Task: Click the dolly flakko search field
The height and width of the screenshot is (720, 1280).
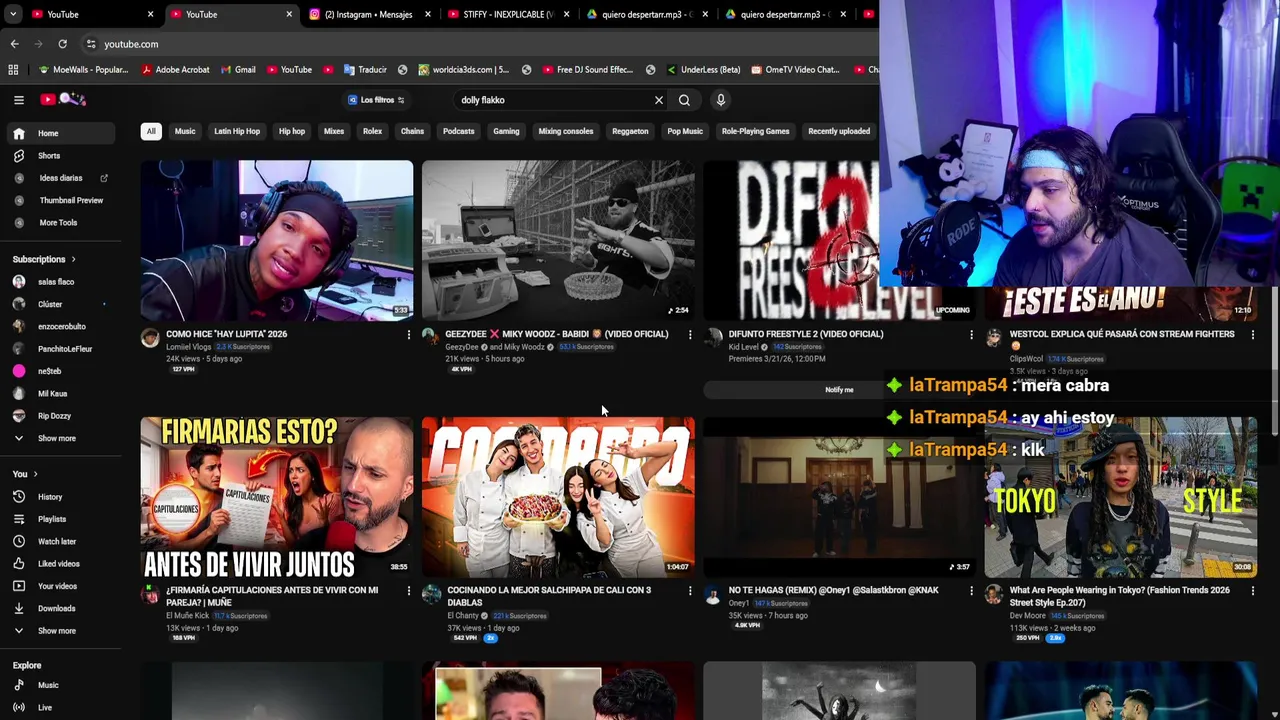Action: coord(555,100)
